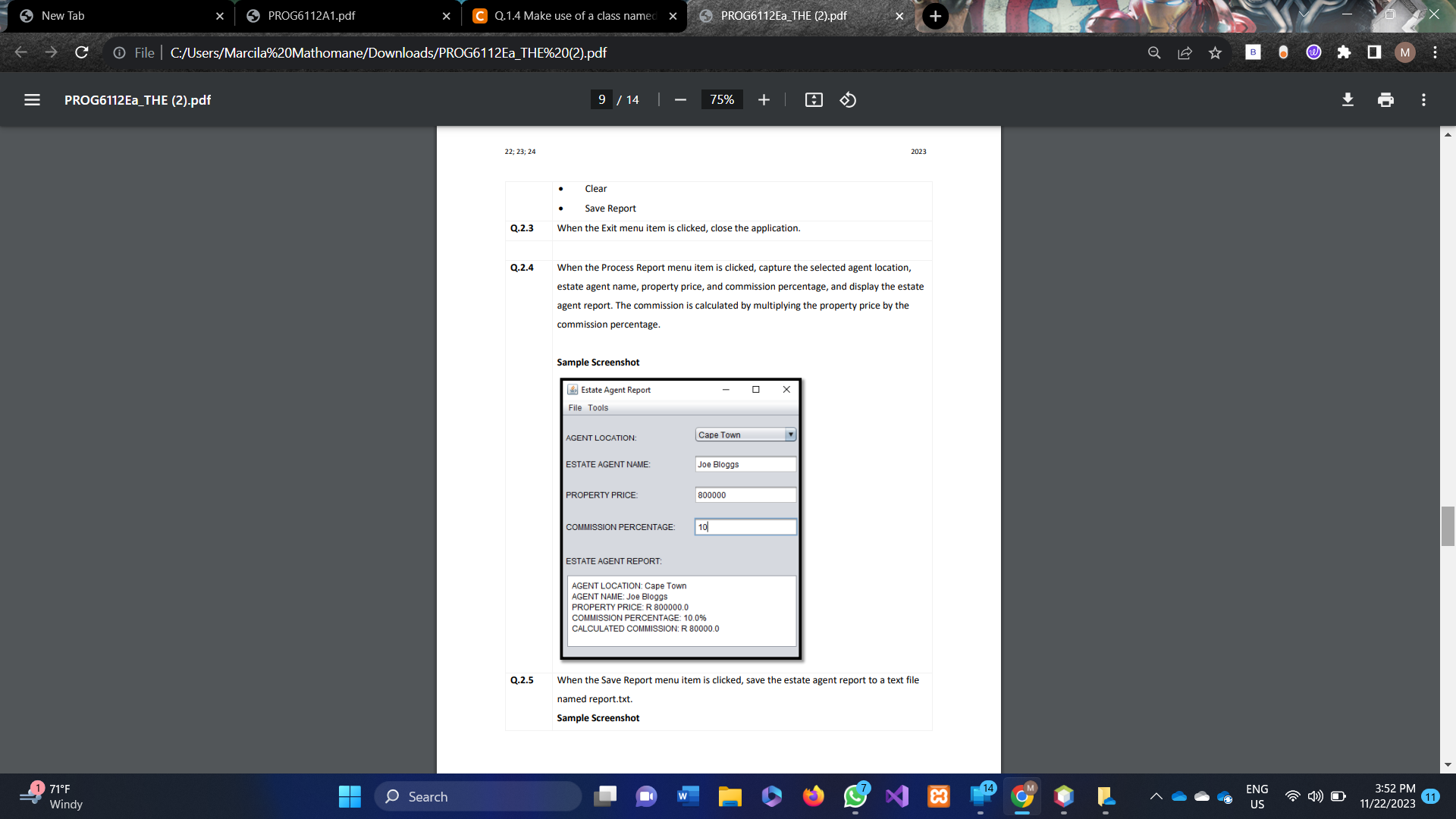1456x819 pixels.
Task: Reload the current page
Action: [82, 52]
